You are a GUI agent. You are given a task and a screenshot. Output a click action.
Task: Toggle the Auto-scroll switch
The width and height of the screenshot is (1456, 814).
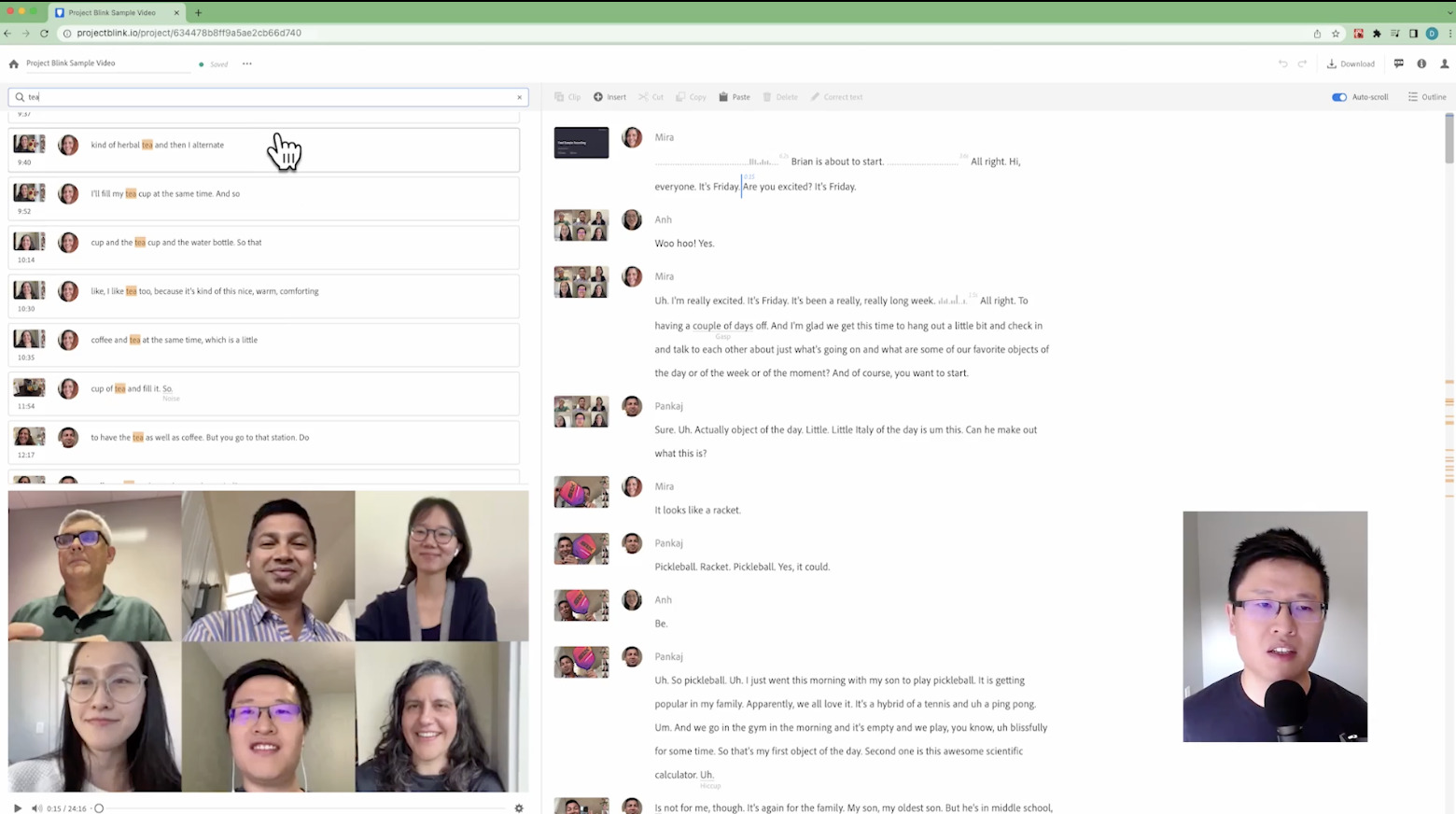[x=1339, y=97]
